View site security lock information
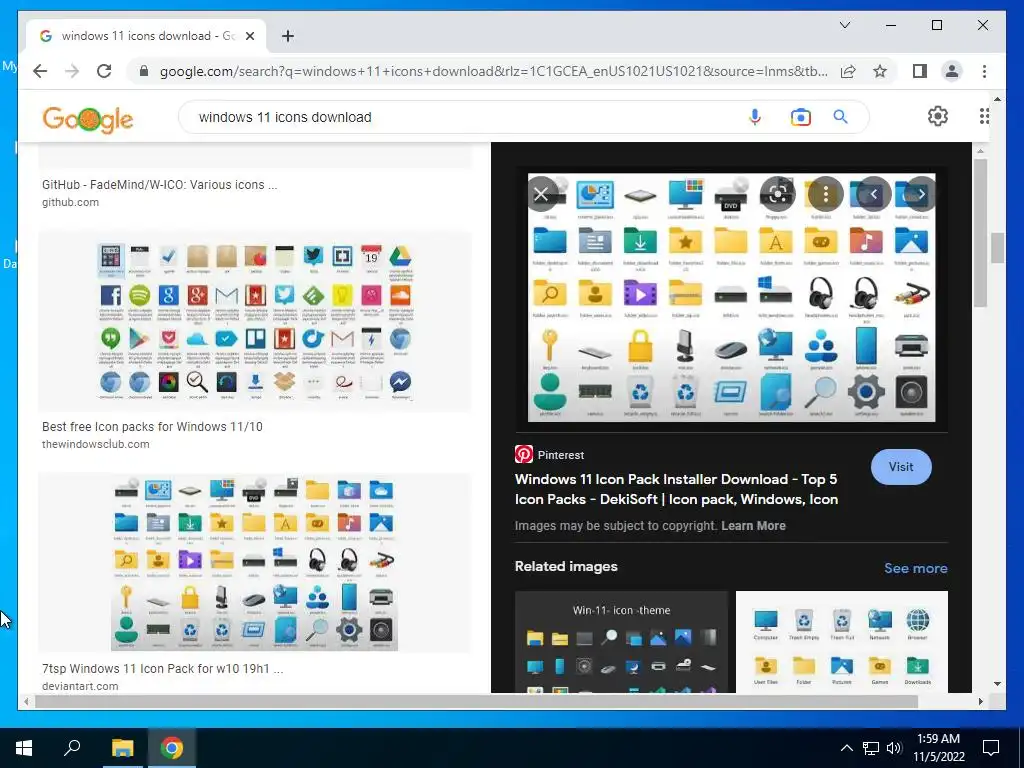Screen dimensions: 1024x768 (144, 71)
